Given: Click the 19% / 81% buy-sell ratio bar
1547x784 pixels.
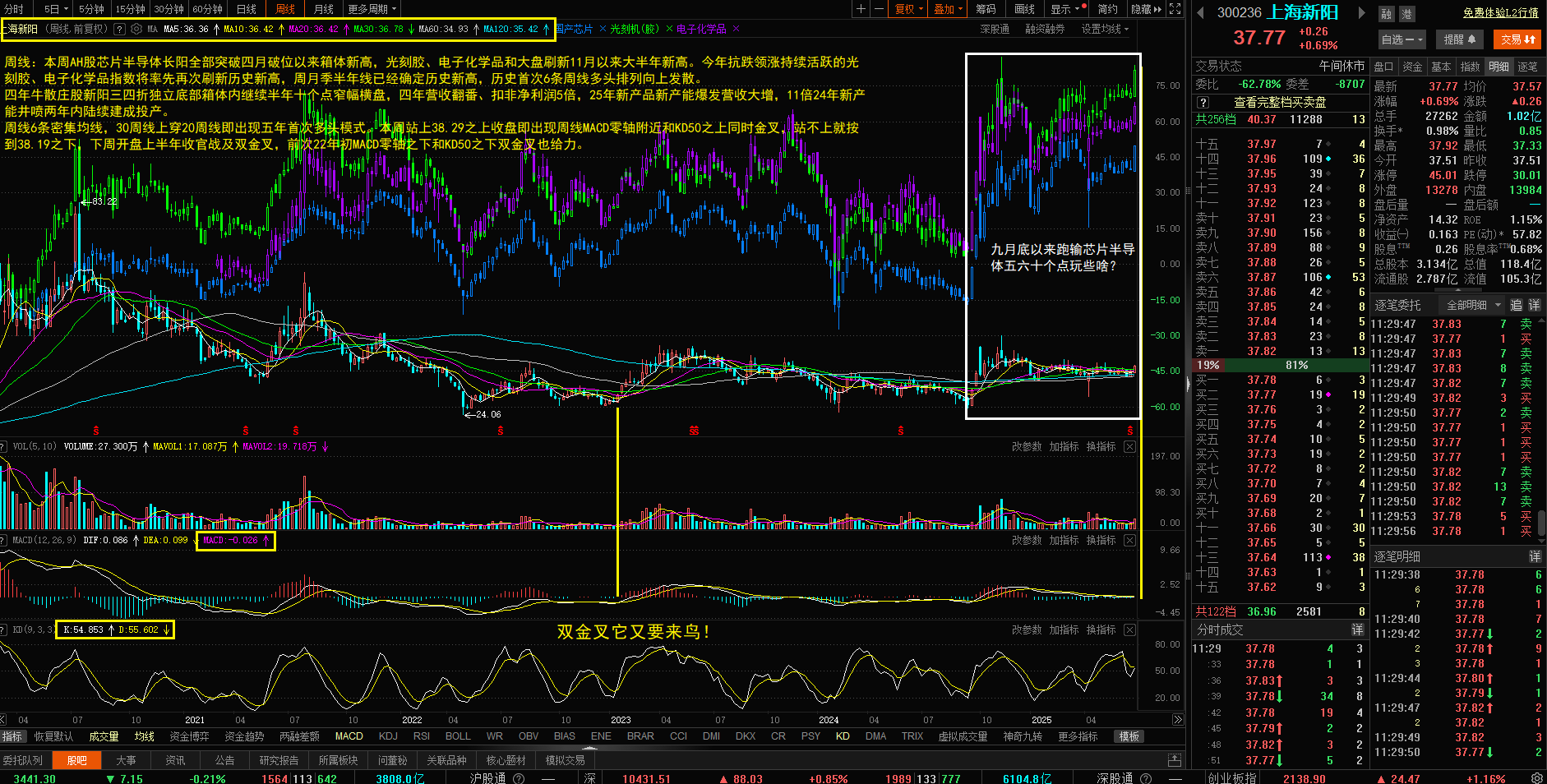Looking at the screenshot, I should tap(1281, 365).
